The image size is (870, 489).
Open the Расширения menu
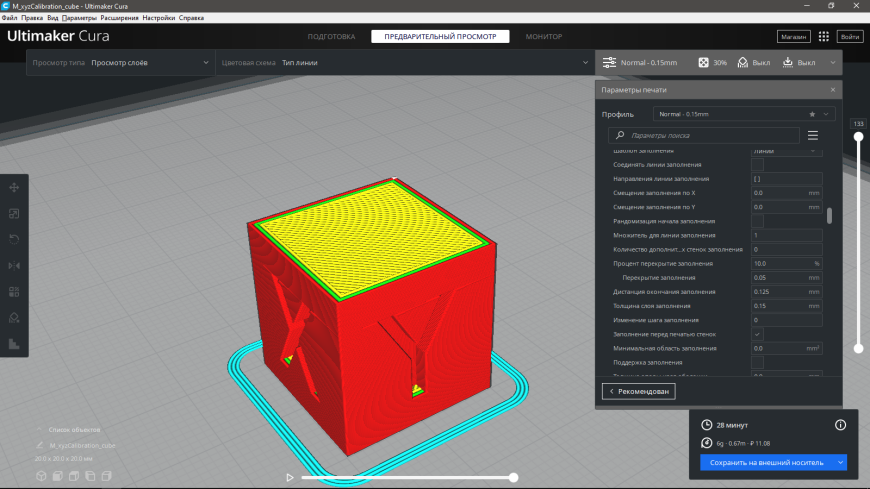[119, 18]
